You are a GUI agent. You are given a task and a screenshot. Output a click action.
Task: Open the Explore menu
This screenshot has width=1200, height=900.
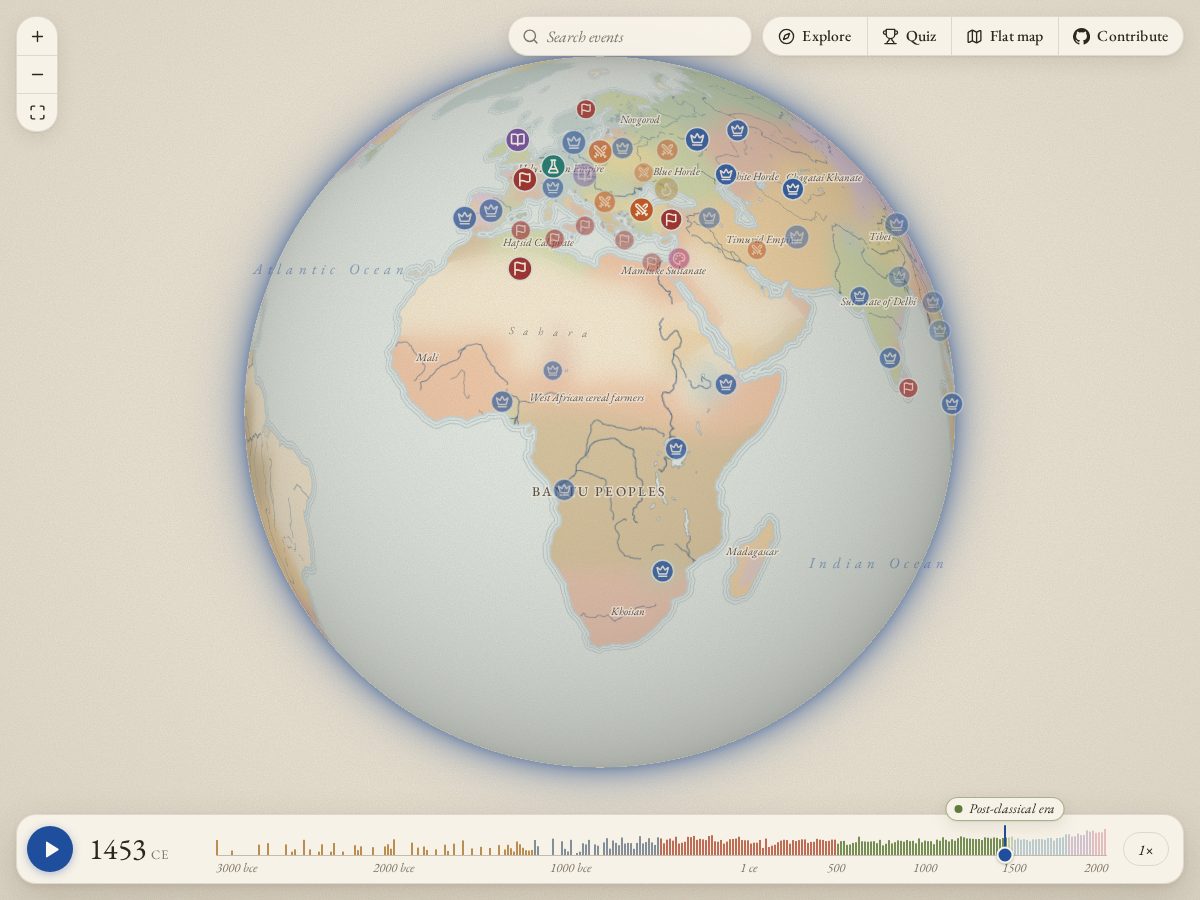[x=815, y=36]
